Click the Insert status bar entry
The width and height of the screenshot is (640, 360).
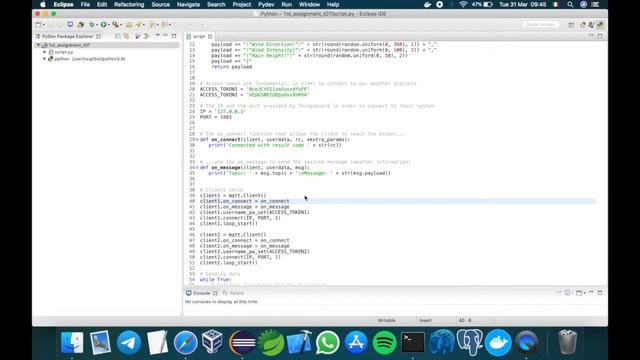click(x=425, y=320)
